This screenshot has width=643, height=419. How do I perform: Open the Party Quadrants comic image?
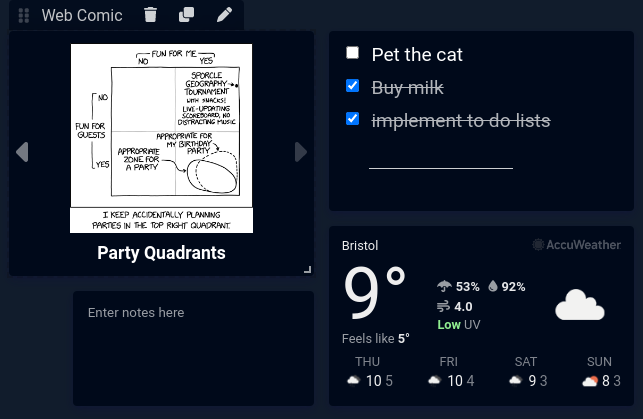(161, 138)
